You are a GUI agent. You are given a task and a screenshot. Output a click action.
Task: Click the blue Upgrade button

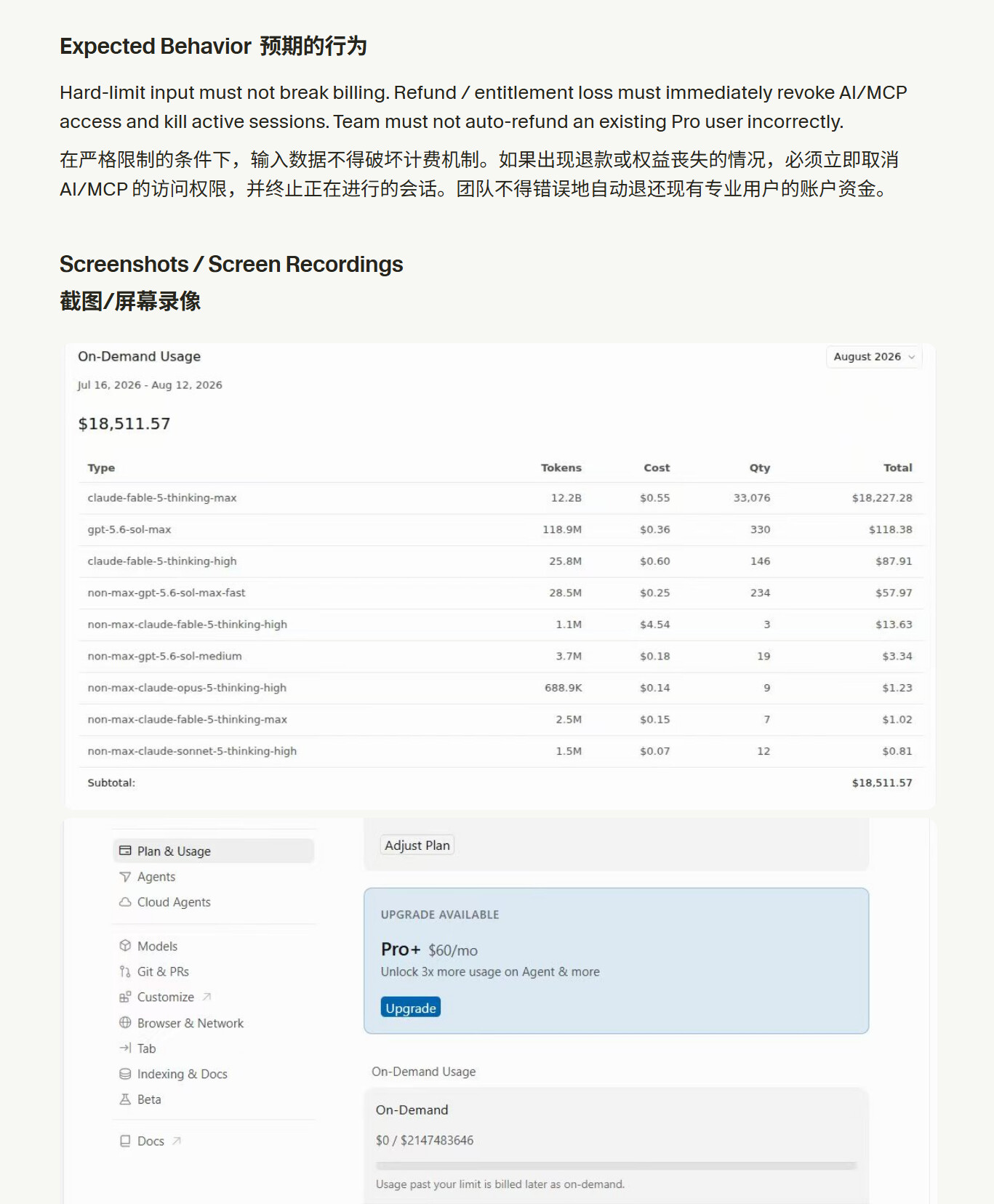coord(411,1008)
